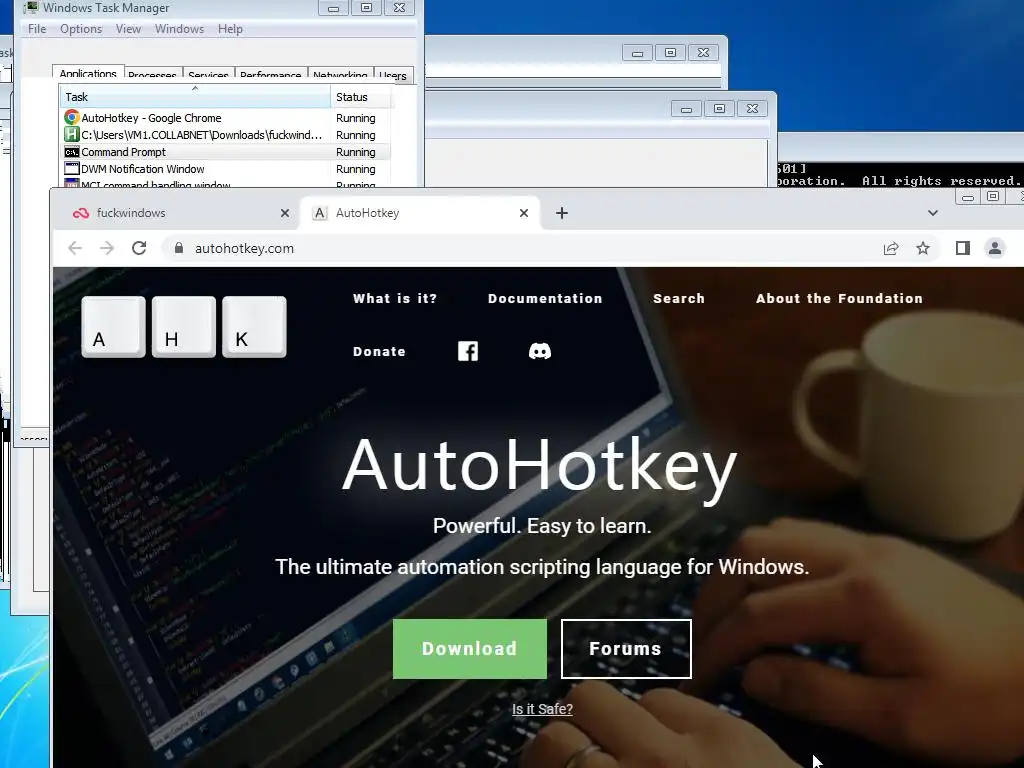Open the Discord icon link

click(x=539, y=351)
